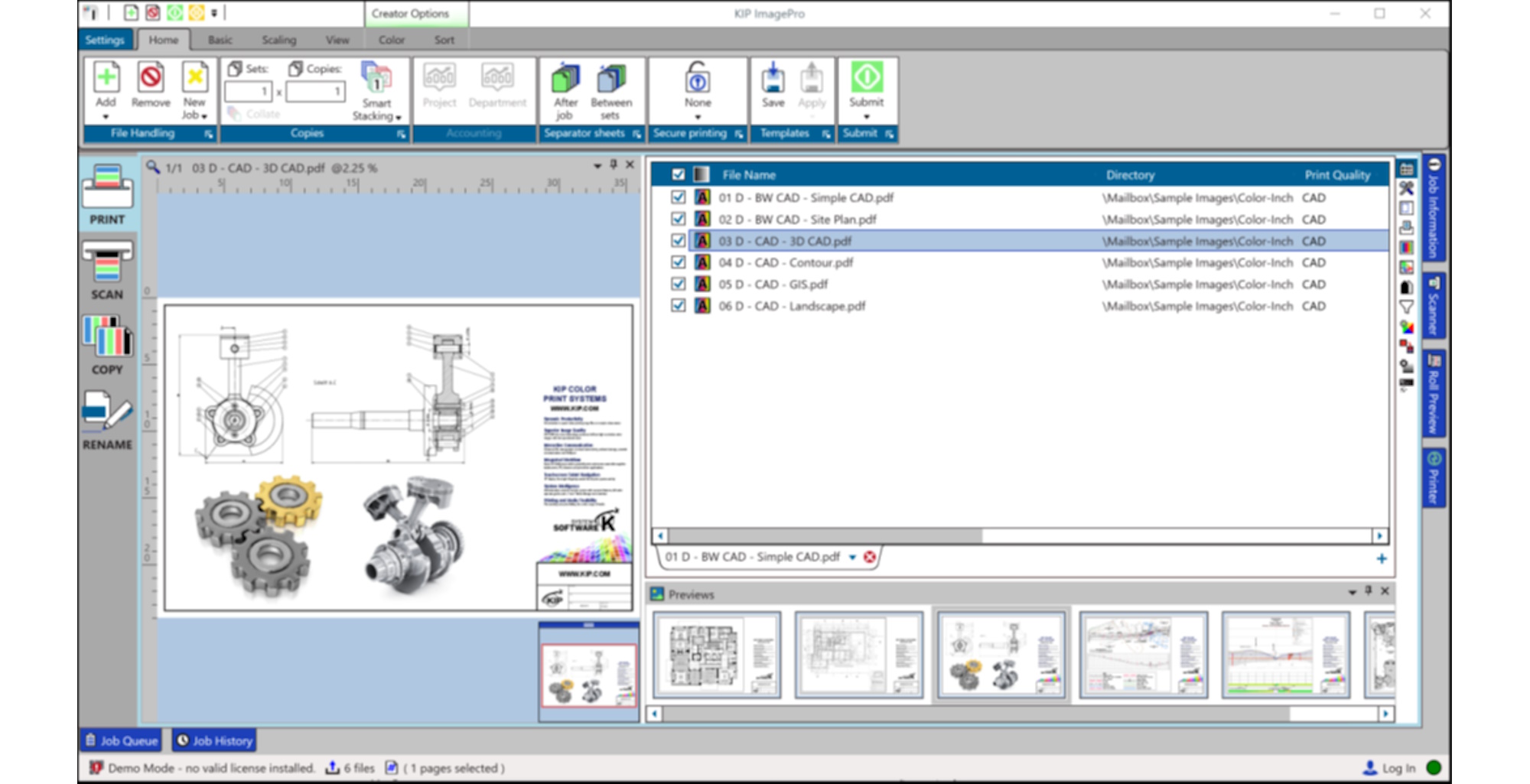Click the secure printing lock icon

697,78
